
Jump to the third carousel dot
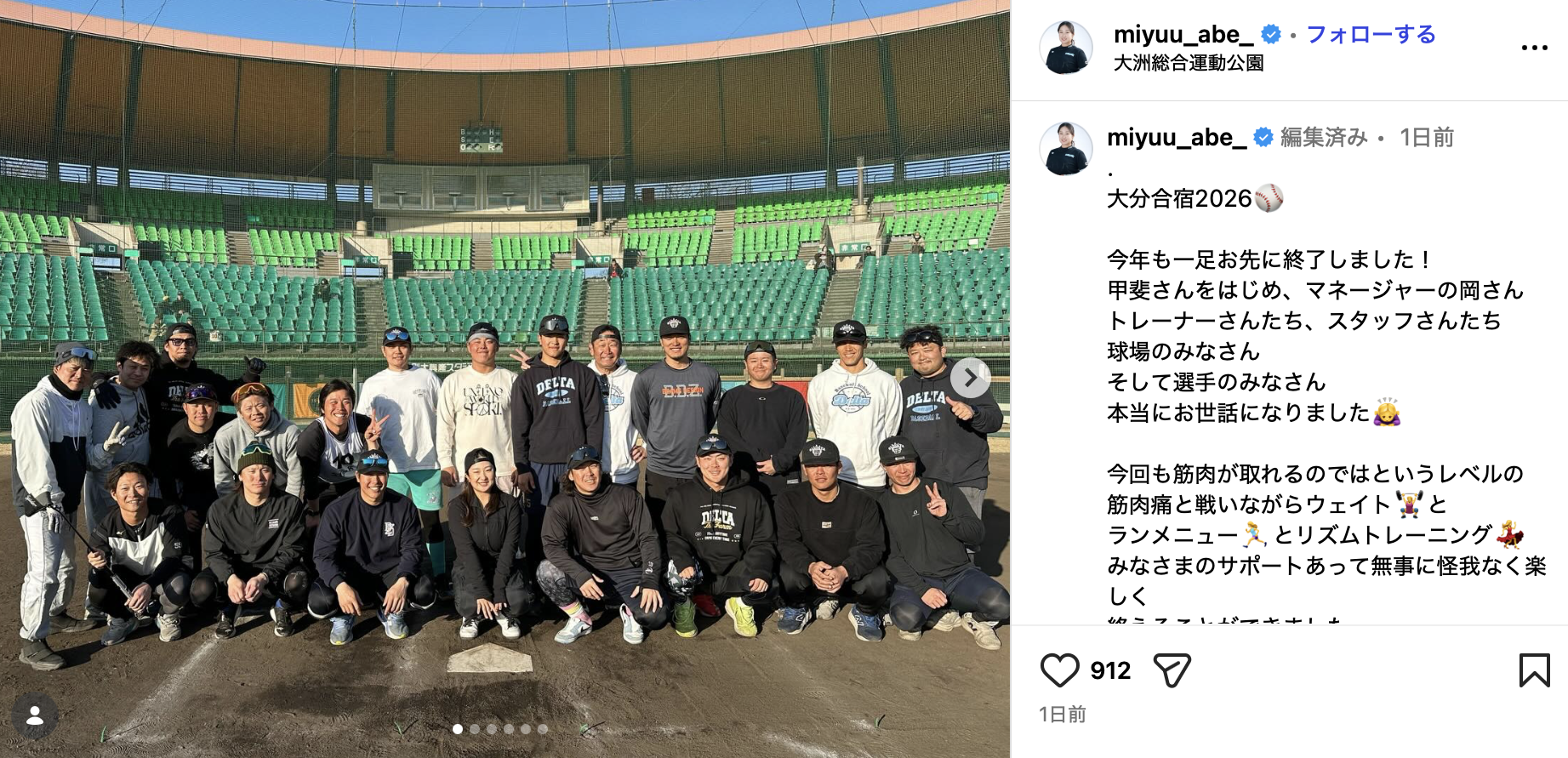(492, 729)
